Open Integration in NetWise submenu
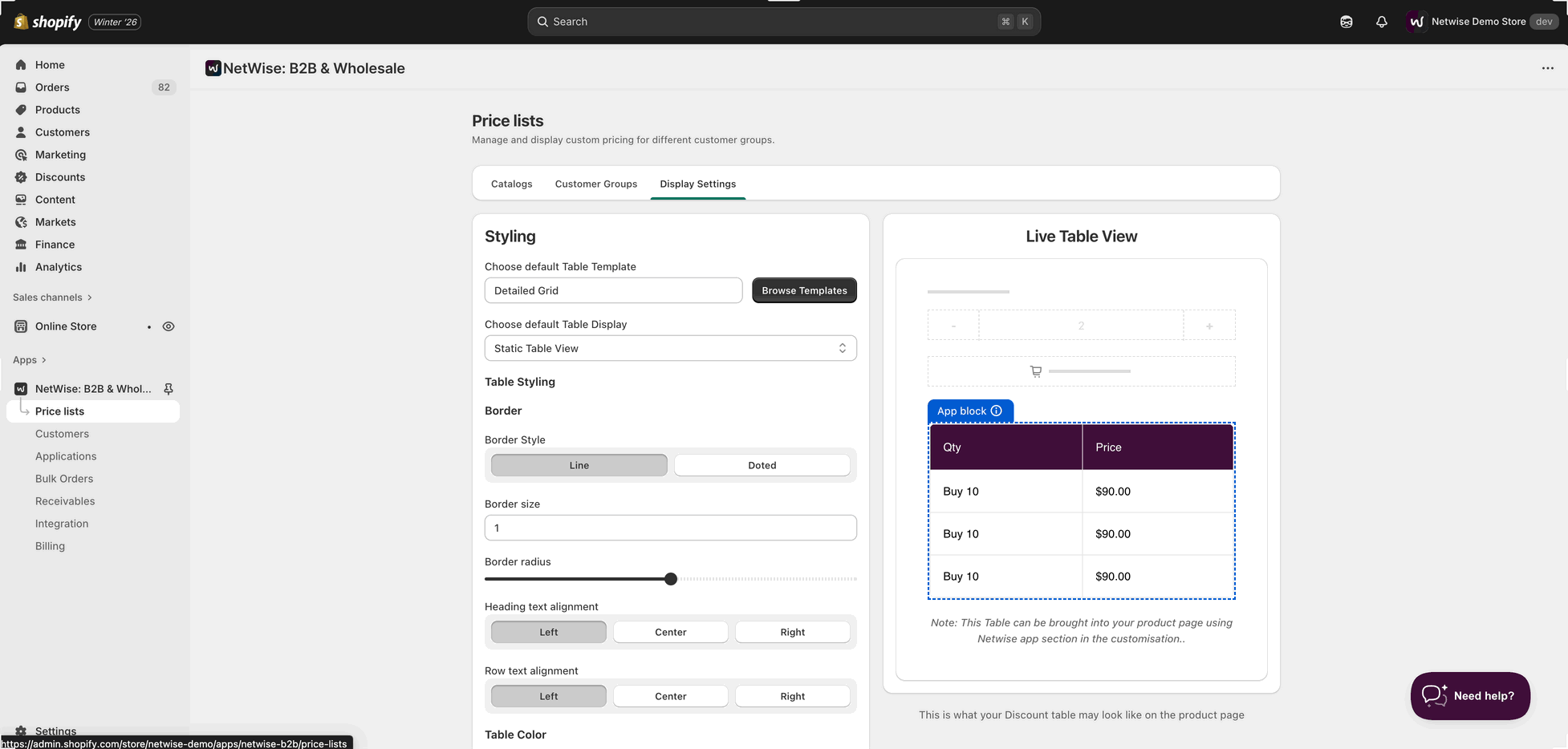This screenshot has height=749, width=1568. 62,524
